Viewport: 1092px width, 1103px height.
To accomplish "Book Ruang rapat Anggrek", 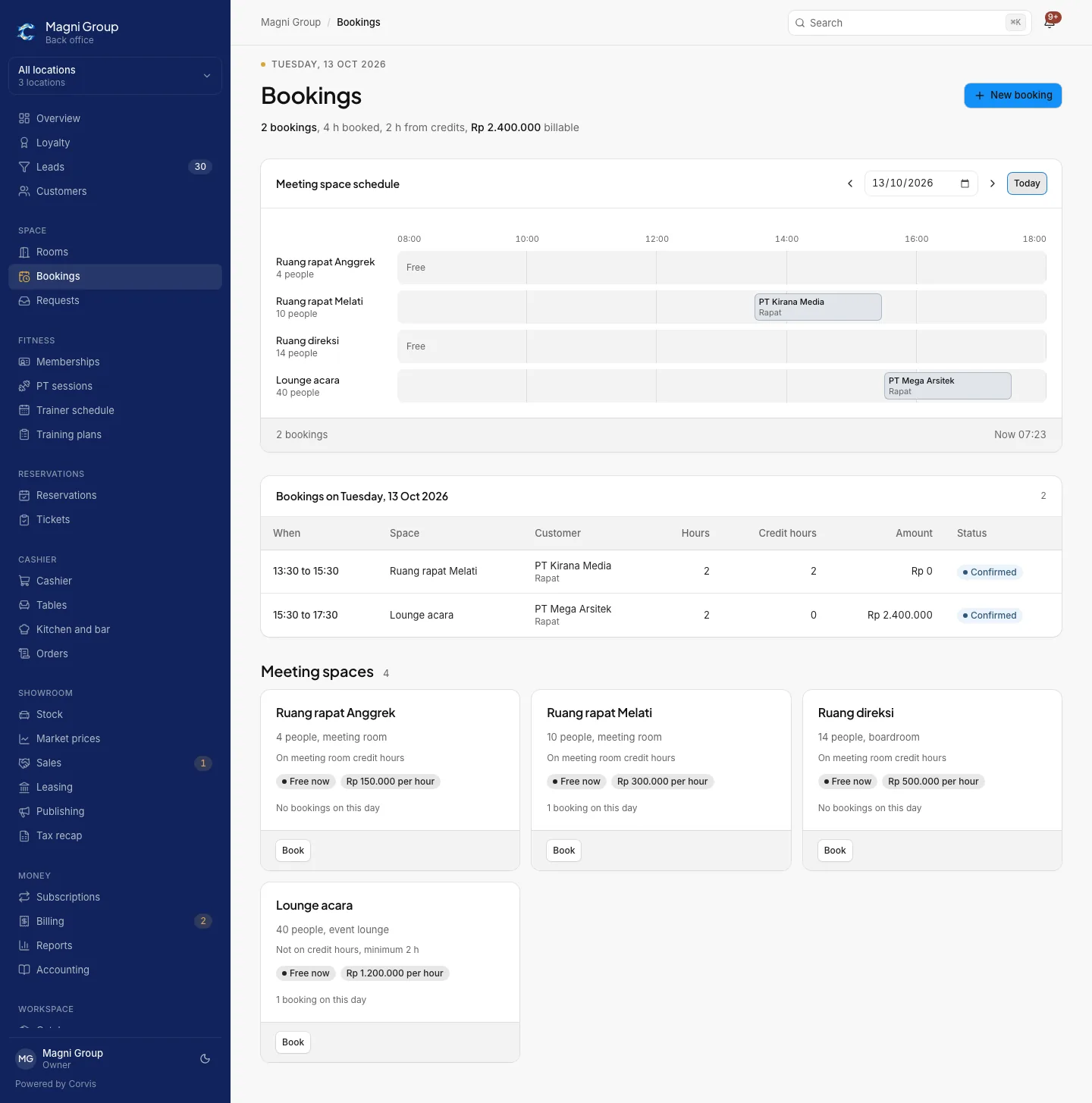I will point(293,851).
